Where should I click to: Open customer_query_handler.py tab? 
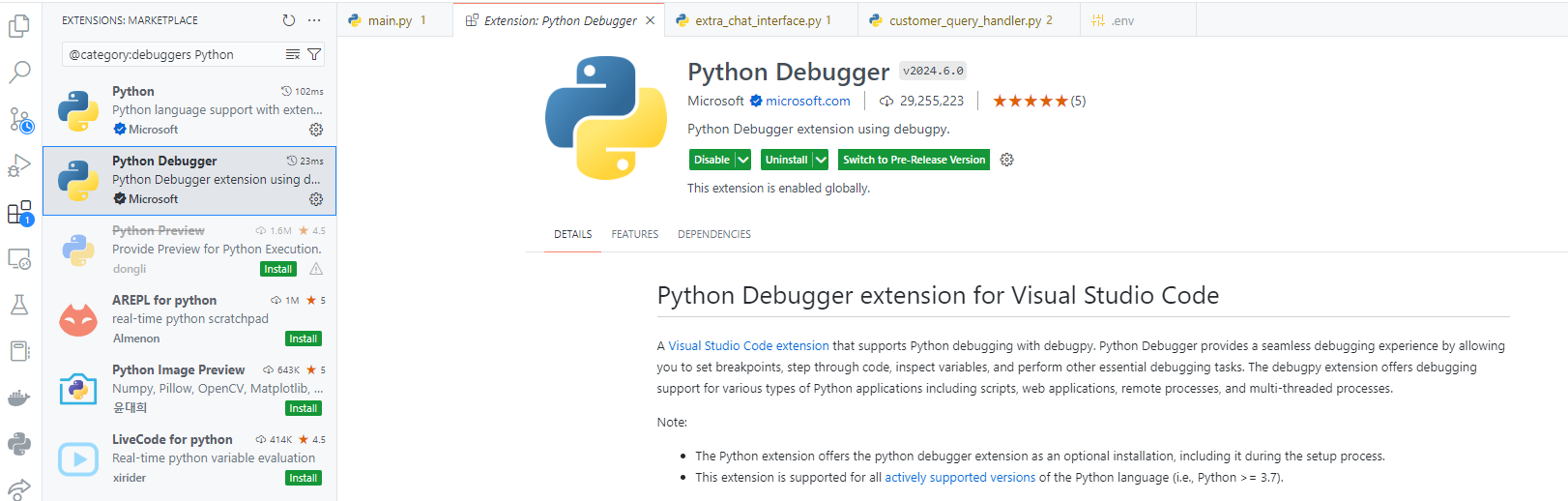point(970,19)
